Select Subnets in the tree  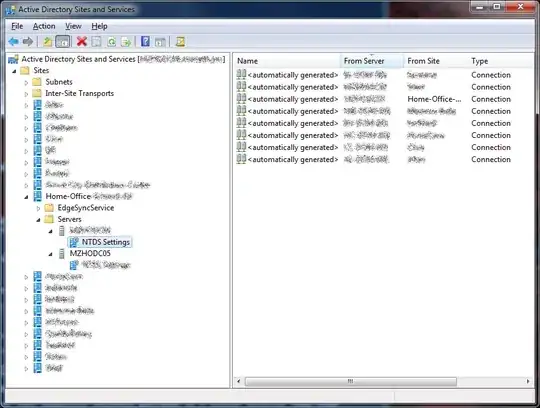pos(59,82)
